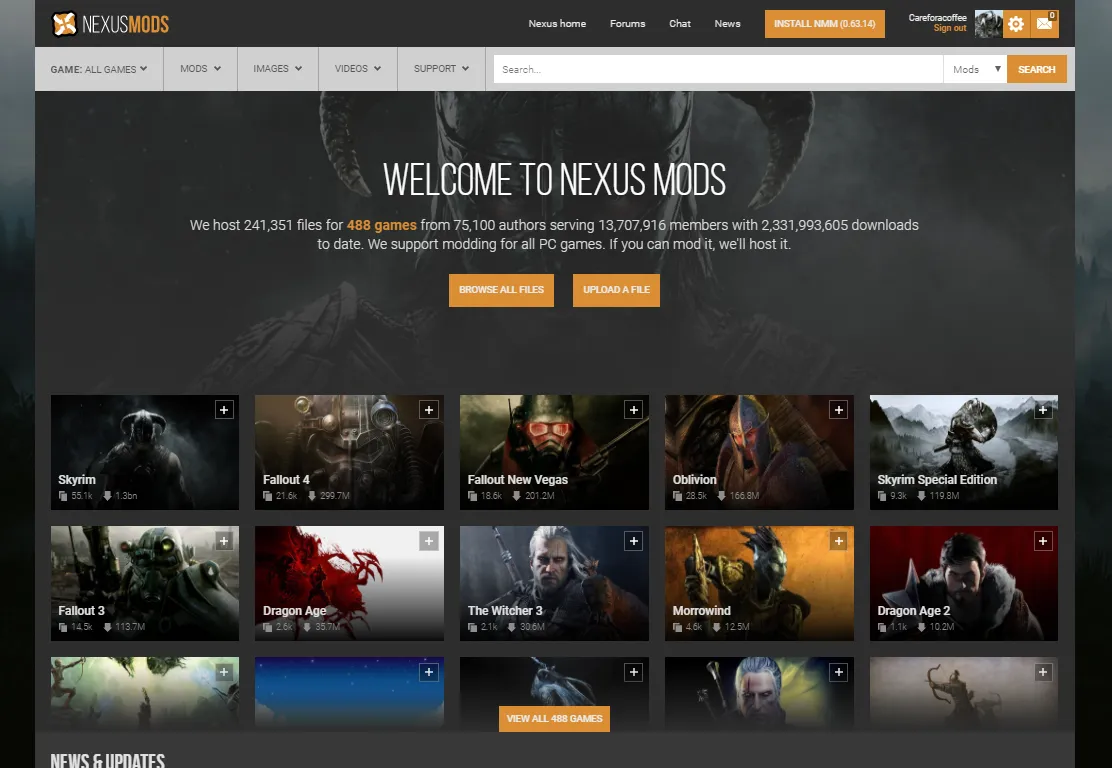This screenshot has height=768, width=1112.
Task: Open Careforacoffee profile name
Action: click(x=938, y=18)
